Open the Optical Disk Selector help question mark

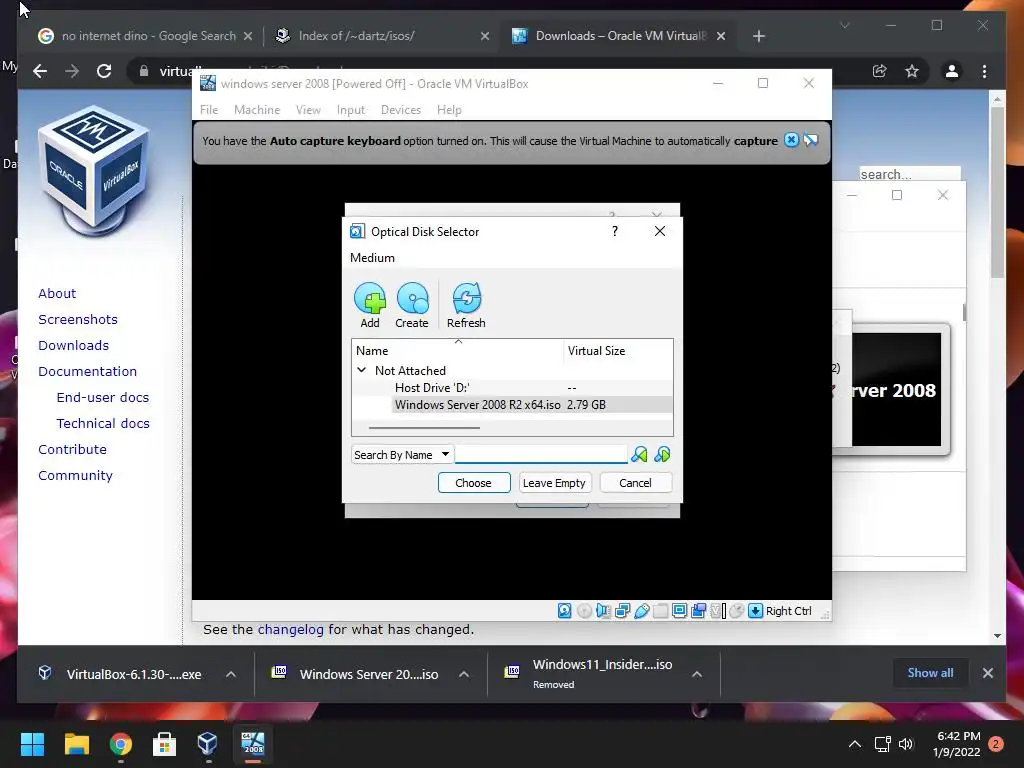click(x=615, y=231)
